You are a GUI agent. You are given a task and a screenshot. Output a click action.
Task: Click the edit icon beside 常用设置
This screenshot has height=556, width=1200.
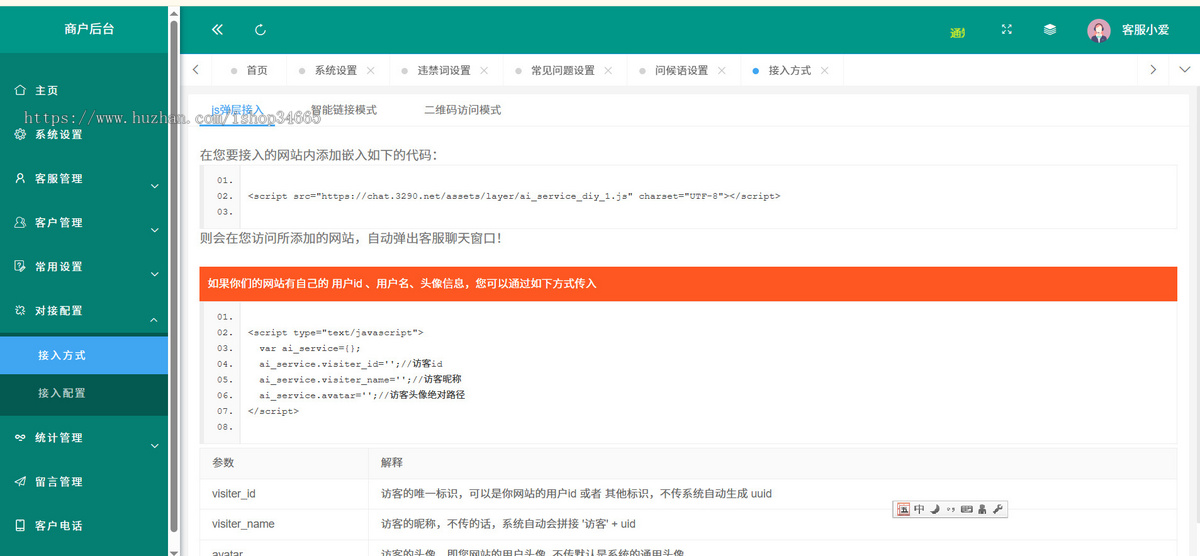(20, 266)
